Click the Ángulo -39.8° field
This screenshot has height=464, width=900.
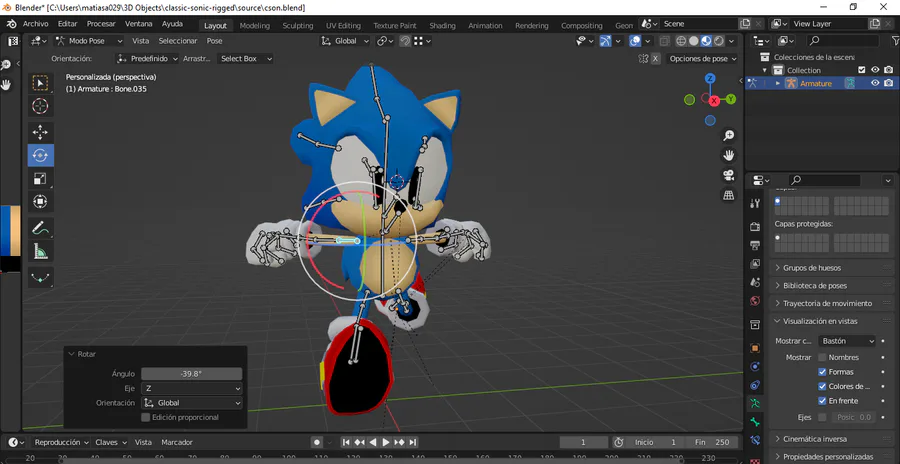[x=192, y=374]
